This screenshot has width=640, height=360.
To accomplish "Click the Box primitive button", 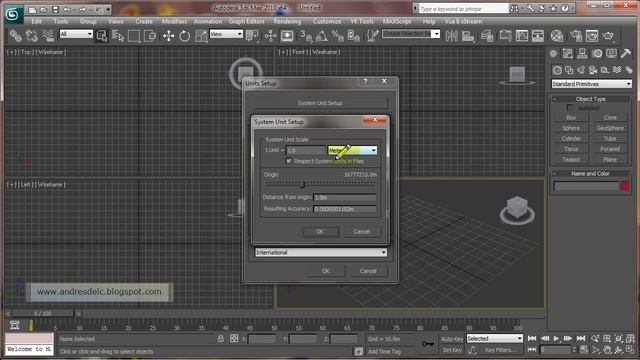I will [x=571, y=118].
